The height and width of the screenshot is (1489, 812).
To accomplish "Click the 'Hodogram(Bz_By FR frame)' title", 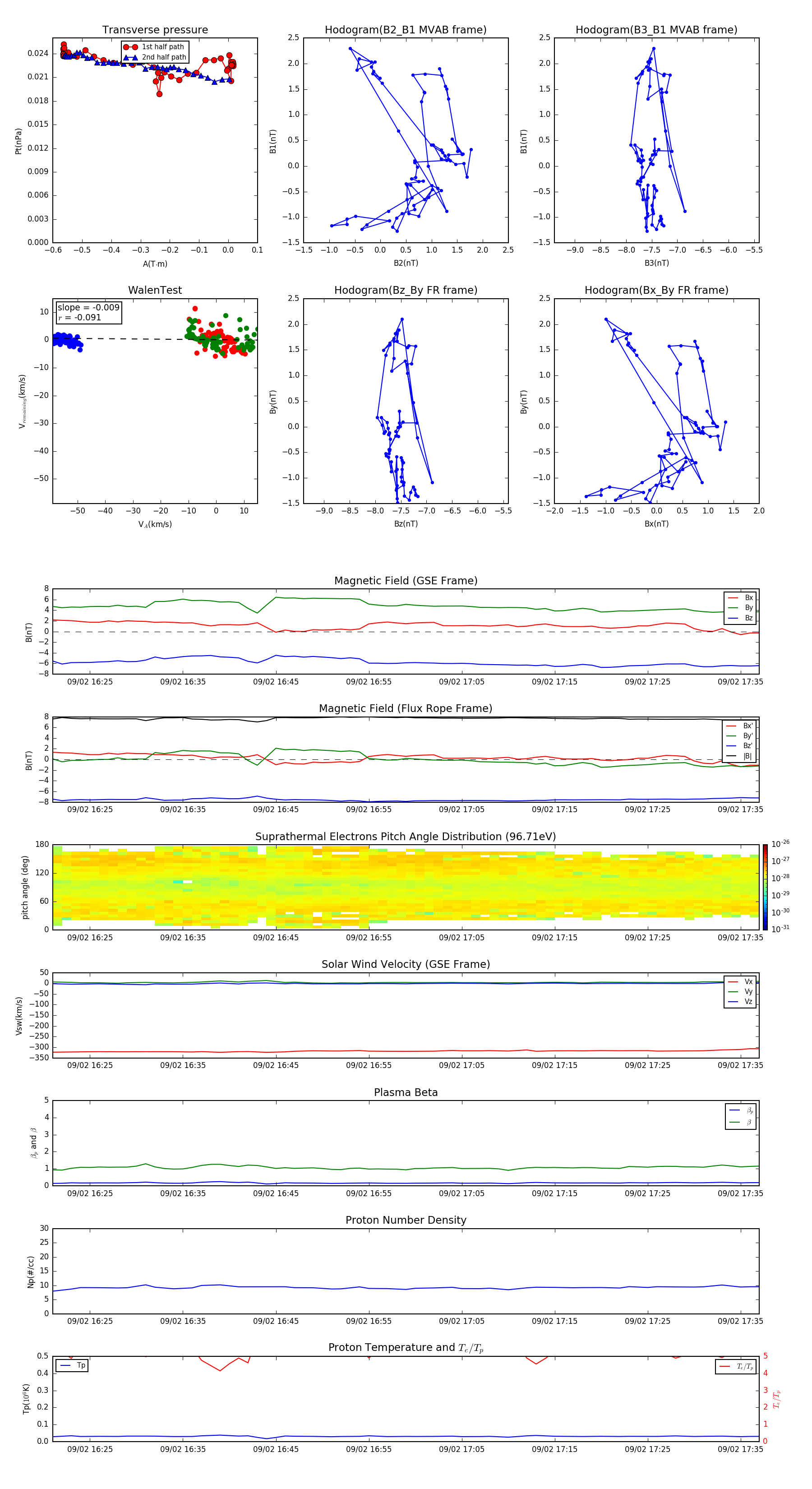I will (406, 290).
